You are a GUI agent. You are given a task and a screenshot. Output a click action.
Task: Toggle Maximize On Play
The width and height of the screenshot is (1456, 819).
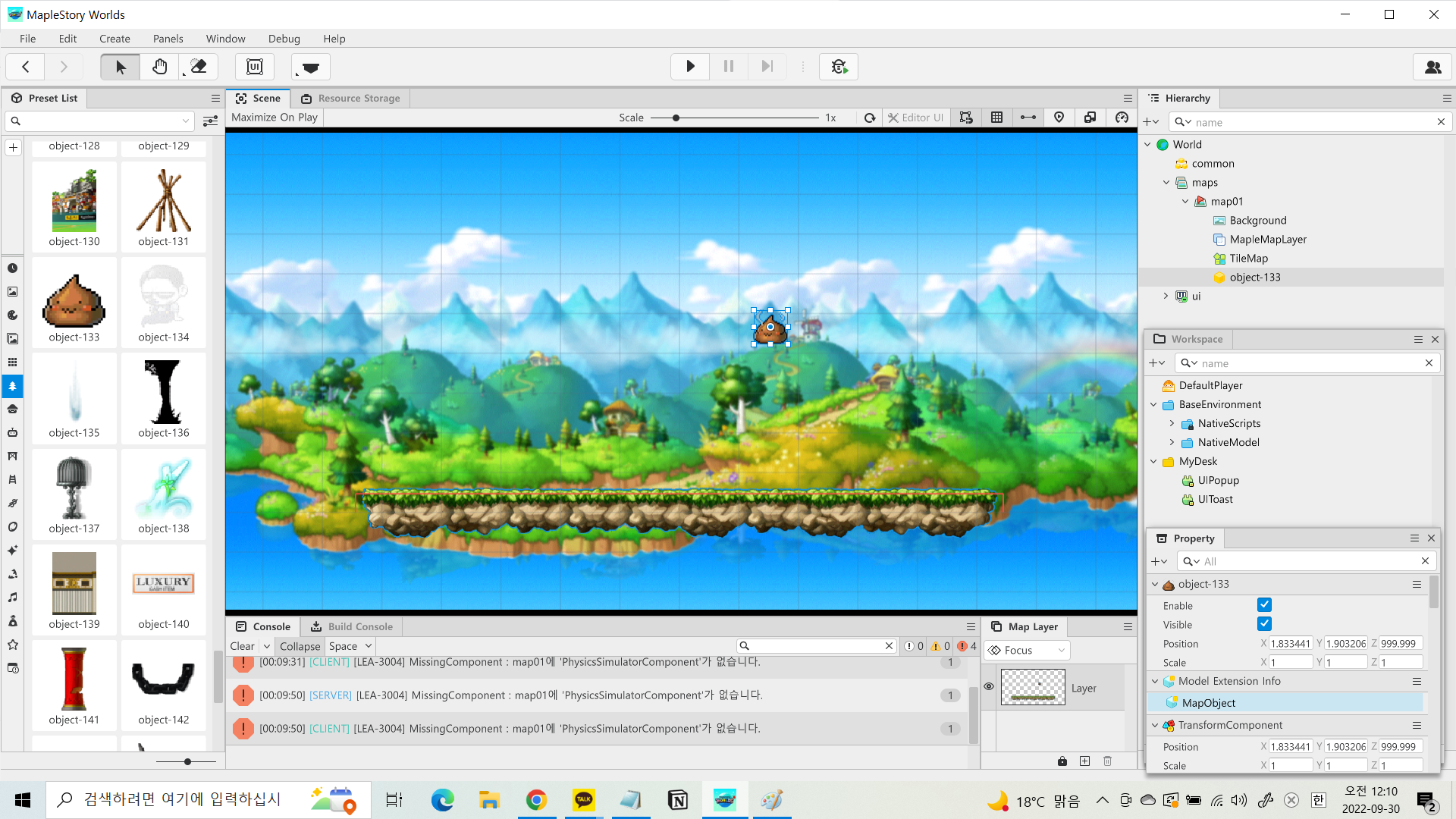[275, 118]
